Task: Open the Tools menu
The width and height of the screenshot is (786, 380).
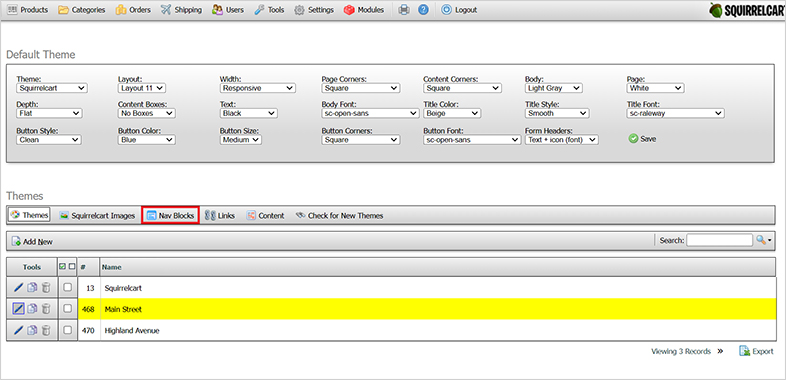Action: point(269,10)
